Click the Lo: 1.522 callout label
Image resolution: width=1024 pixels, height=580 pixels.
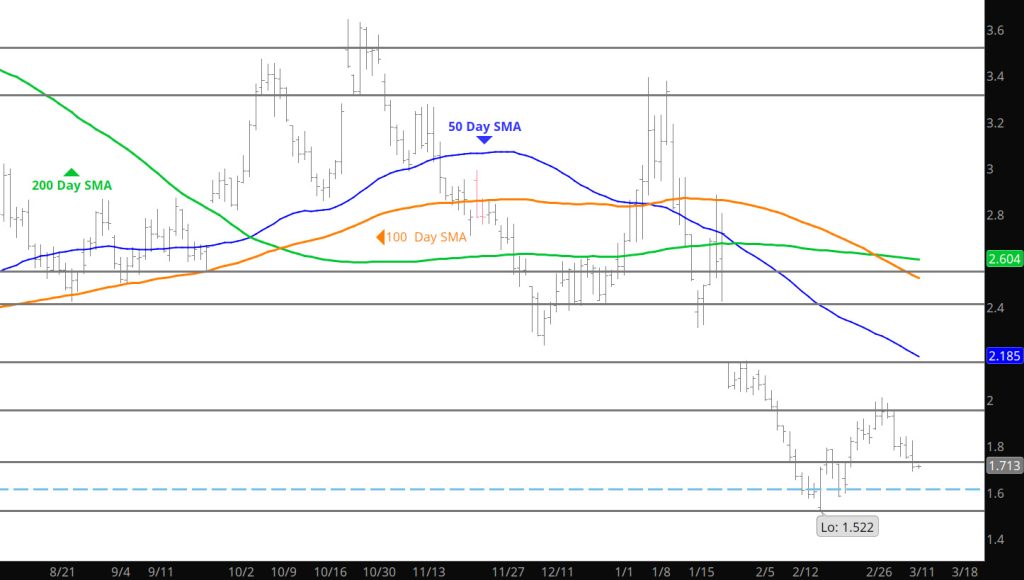click(x=849, y=526)
